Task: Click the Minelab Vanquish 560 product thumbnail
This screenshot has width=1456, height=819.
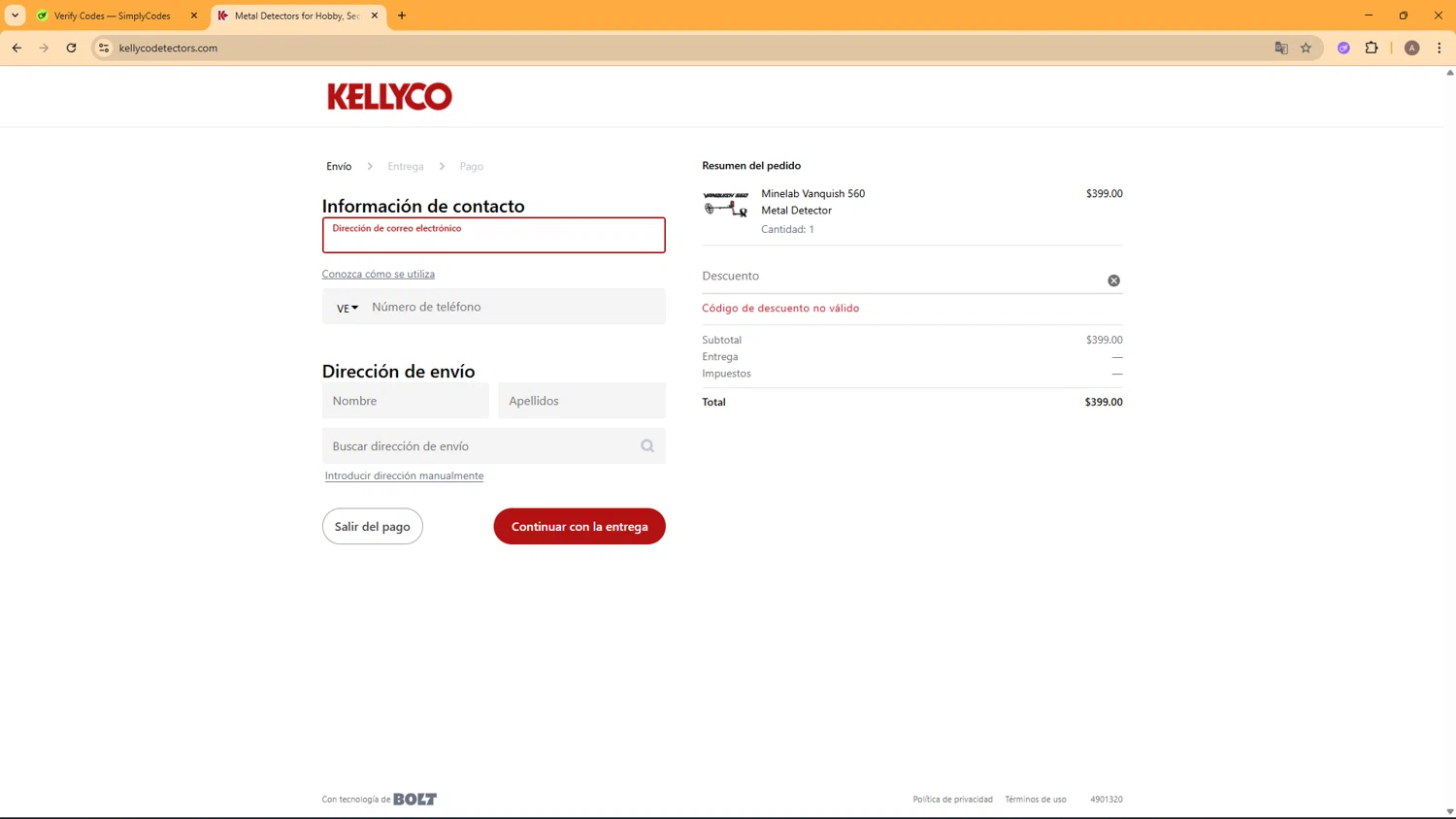Action: [x=725, y=204]
